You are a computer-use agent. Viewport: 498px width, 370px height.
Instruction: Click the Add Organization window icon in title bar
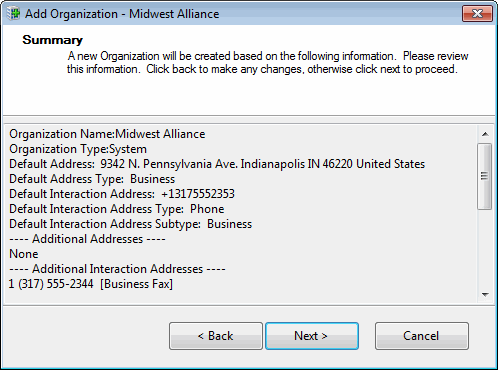coord(13,14)
